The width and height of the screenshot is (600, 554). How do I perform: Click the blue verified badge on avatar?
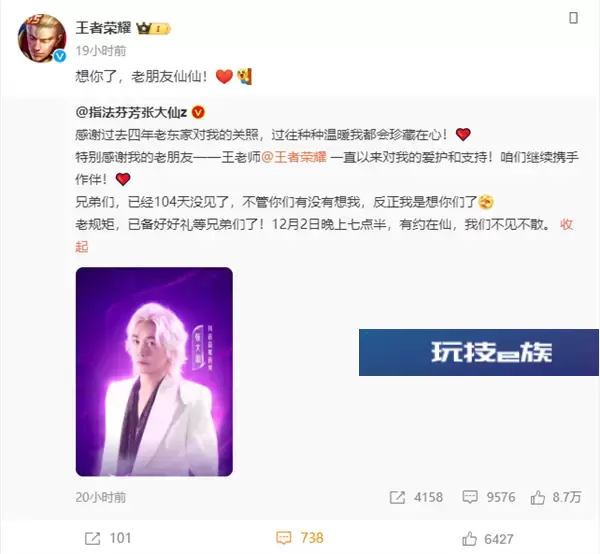pos(59,56)
